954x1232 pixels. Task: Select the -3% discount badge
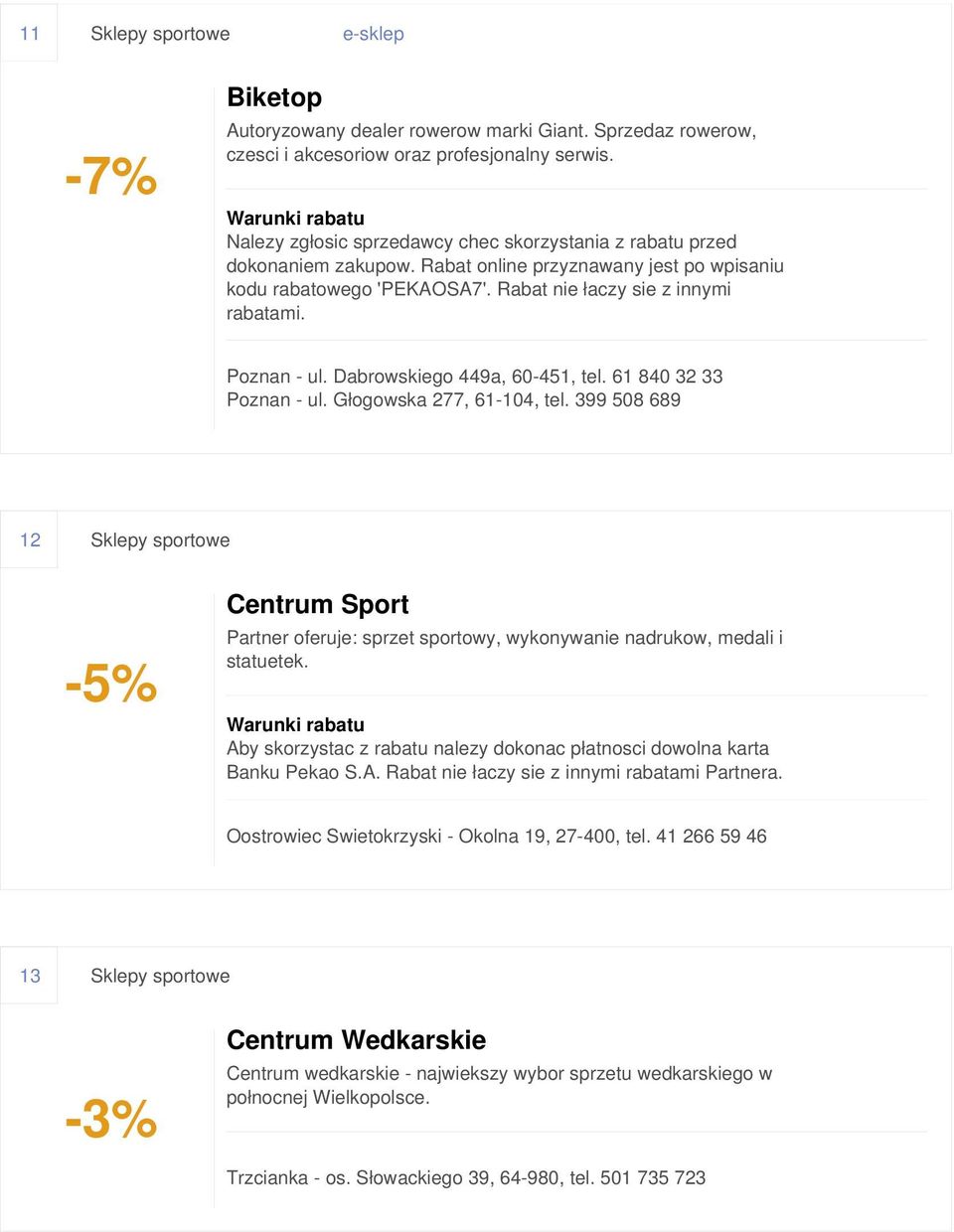(111, 1119)
